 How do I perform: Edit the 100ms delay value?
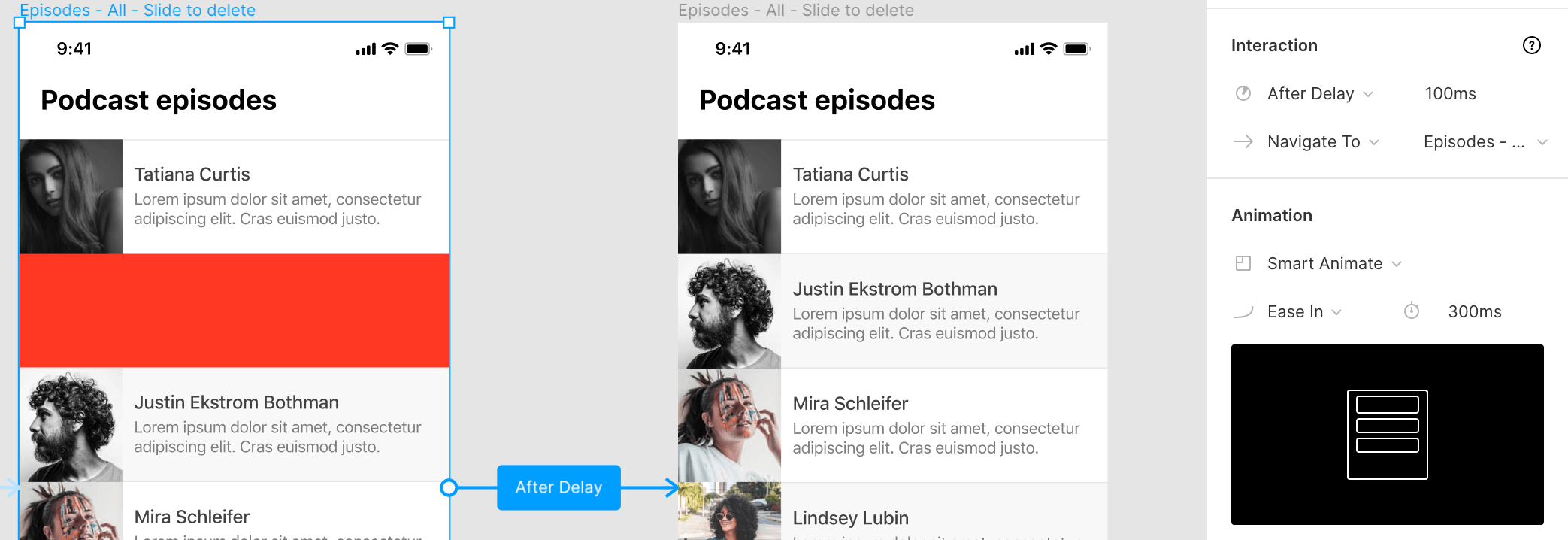[1450, 93]
